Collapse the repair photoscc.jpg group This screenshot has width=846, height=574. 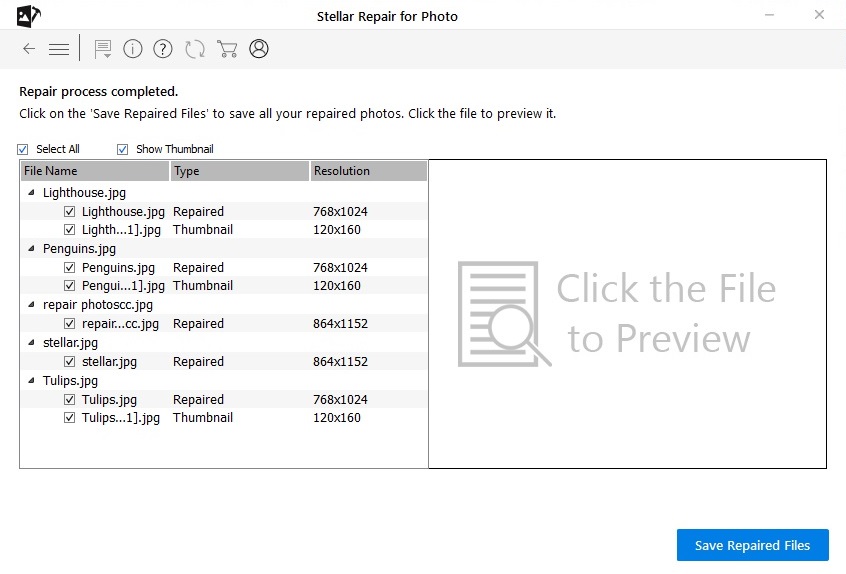pyautogui.click(x=31, y=304)
